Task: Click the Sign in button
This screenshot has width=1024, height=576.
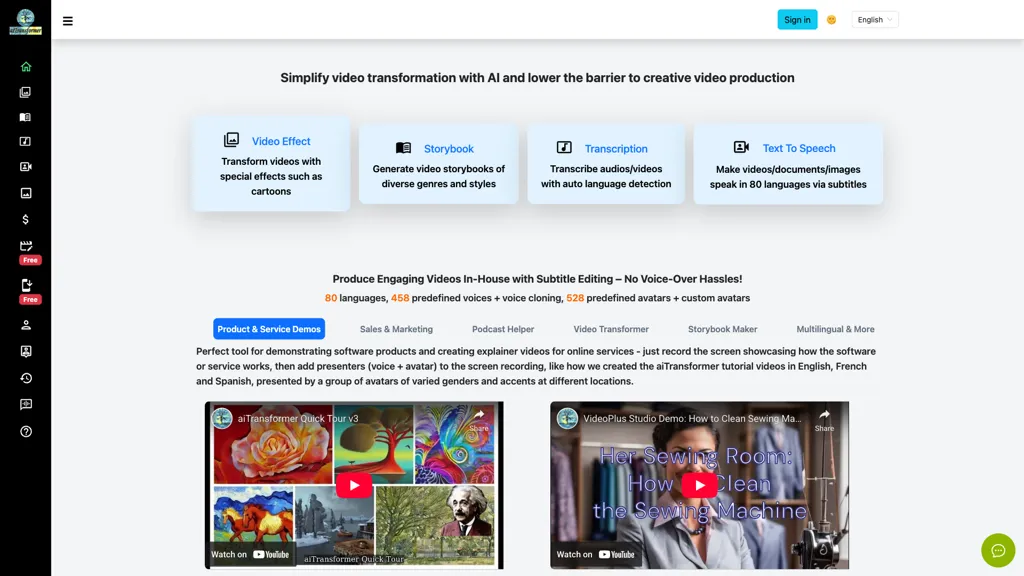Action: click(x=797, y=20)
